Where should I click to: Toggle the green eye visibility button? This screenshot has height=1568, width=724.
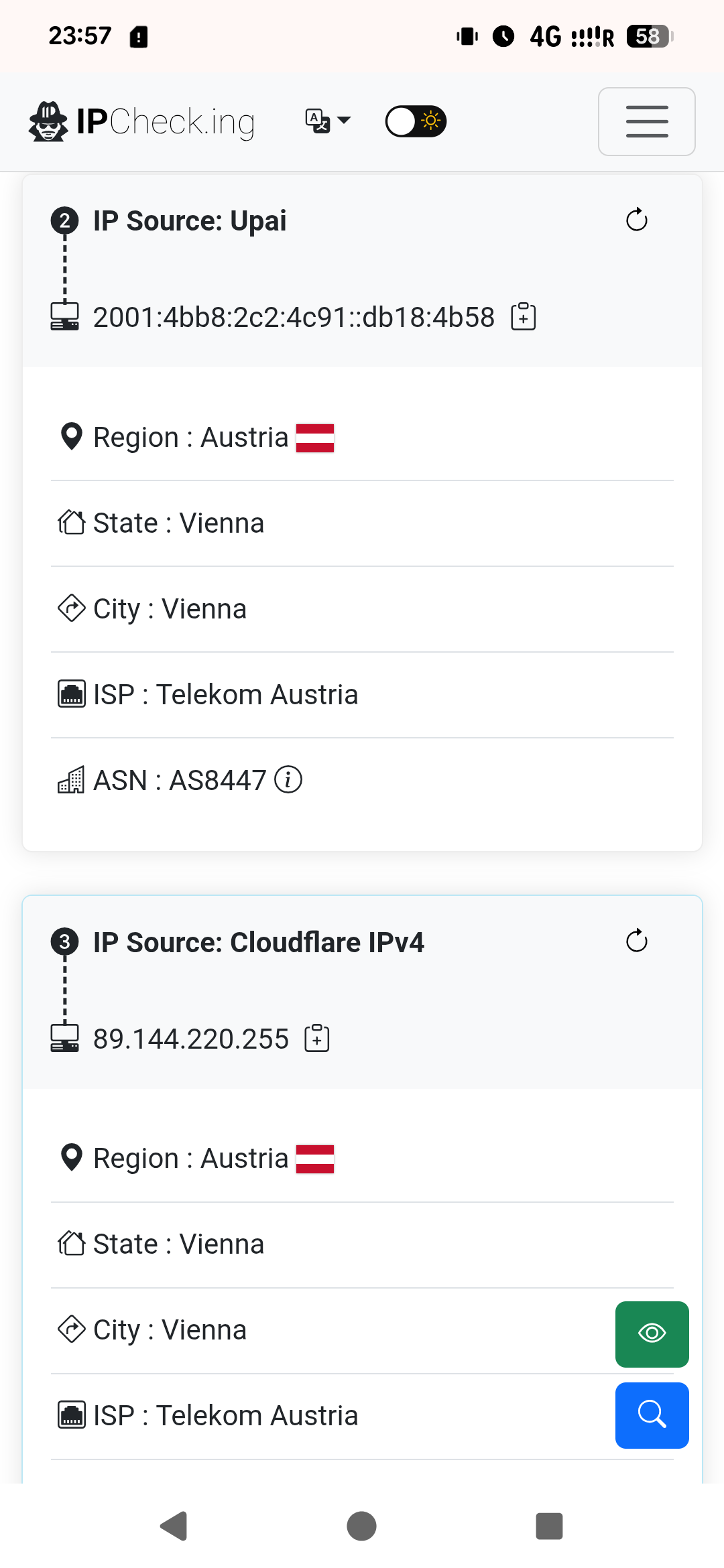(652, 1333)
